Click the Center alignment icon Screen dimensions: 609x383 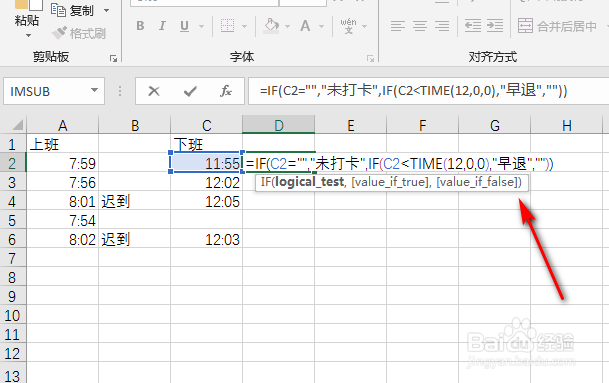(x=420, y=26)
